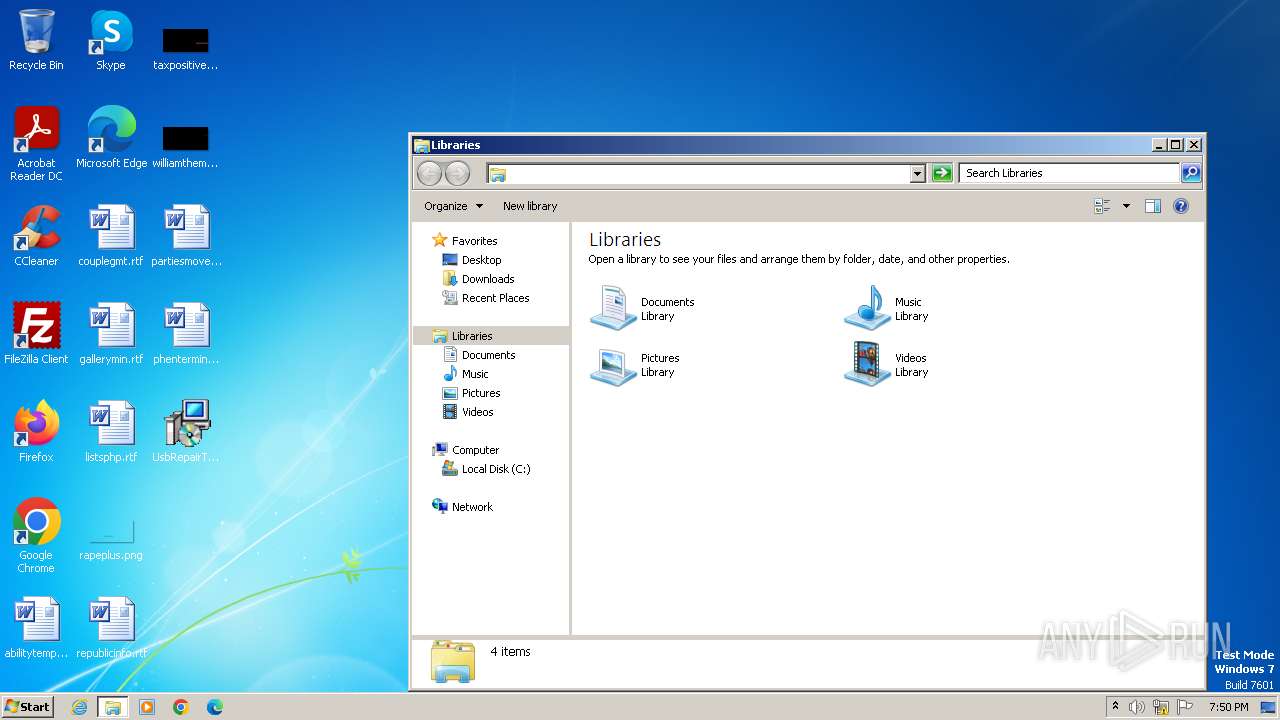Select the rapeplus.png image file
Image resolution: width=1280 pixels, height=720 pixels.
[x=111, y=540]
